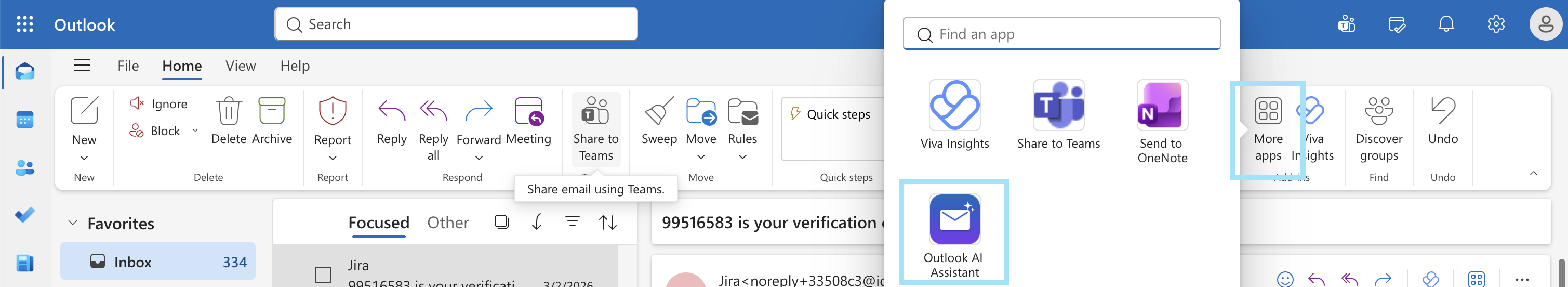Click the Find an app field
Screen dimensions: 1568x287
click(x=1061, y=34)
